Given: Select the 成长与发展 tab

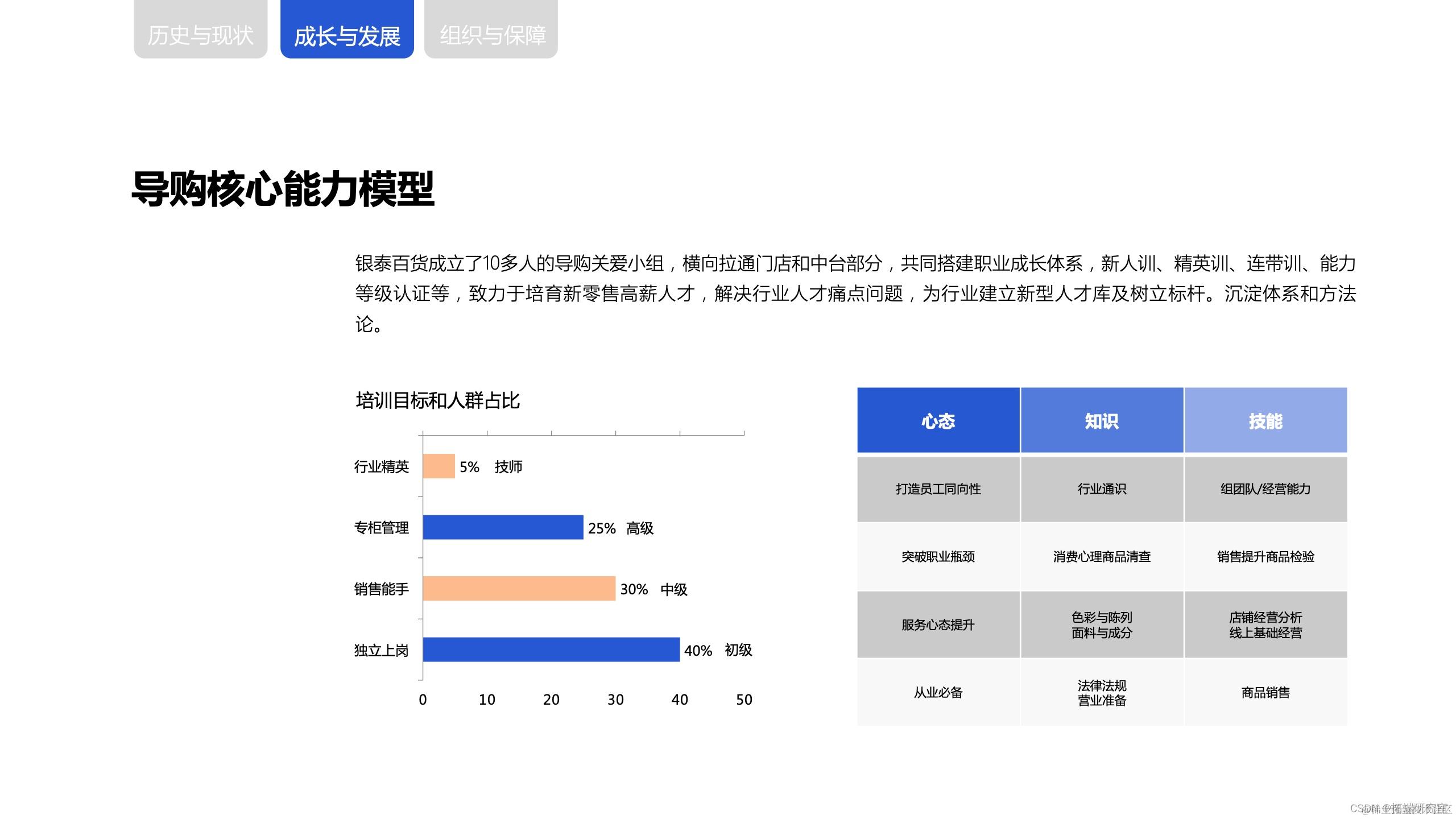Looking at the screenshot, I should [347, 34].
